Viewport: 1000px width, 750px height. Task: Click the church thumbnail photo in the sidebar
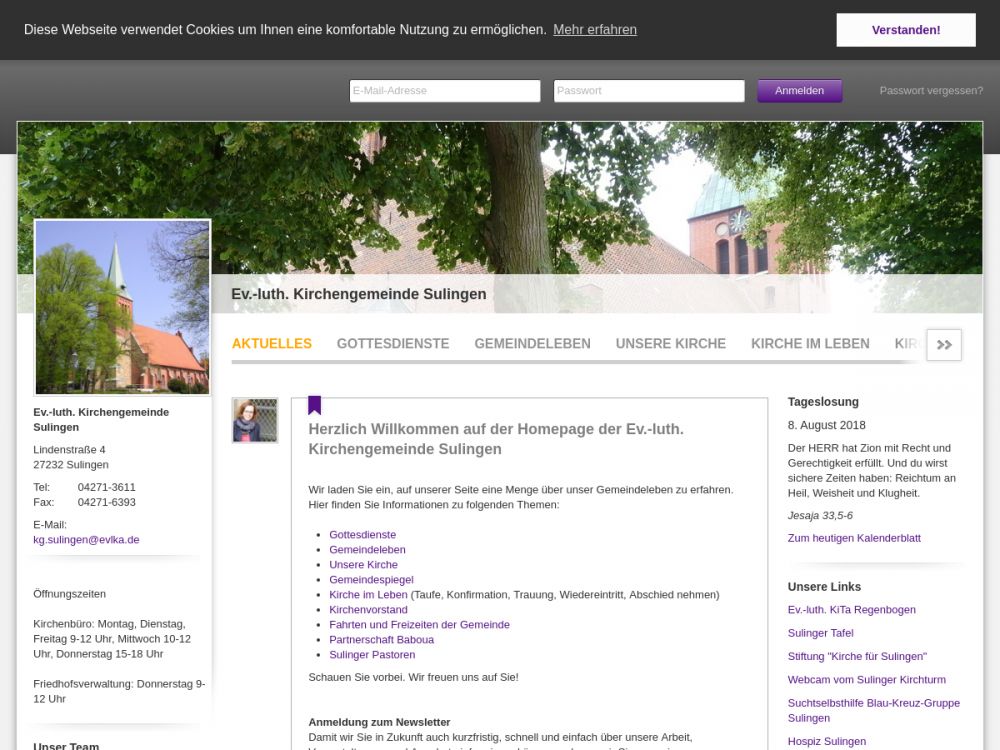(x=122, y=307)
